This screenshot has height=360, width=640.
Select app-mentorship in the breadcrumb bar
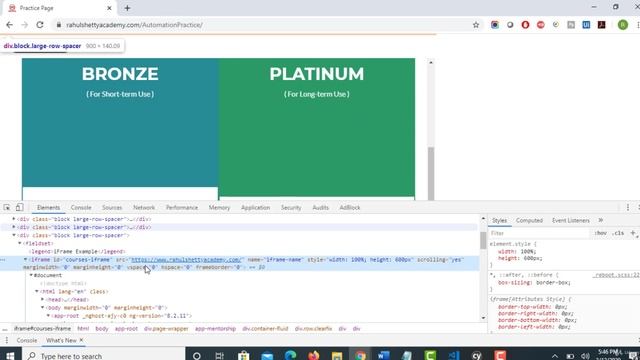pos(215,329)
